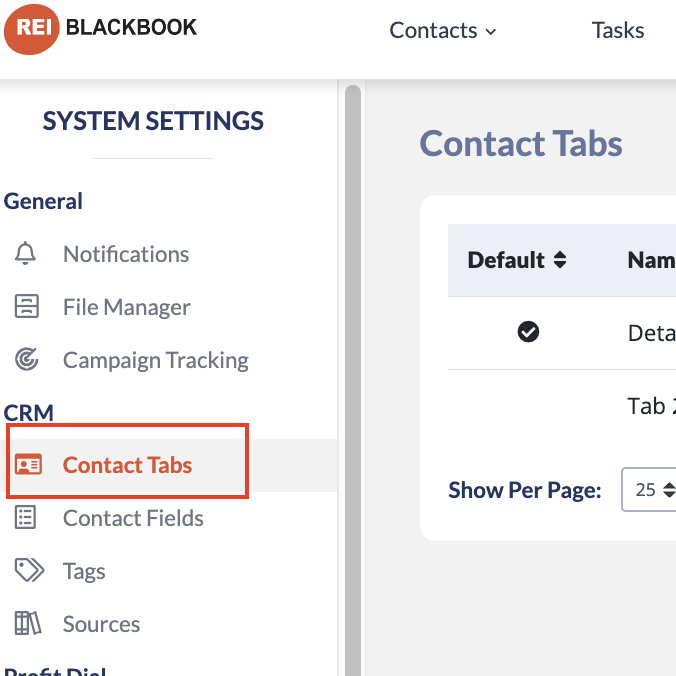Click the Tags label icon
The image size is (676, 676).
(29, 570)
